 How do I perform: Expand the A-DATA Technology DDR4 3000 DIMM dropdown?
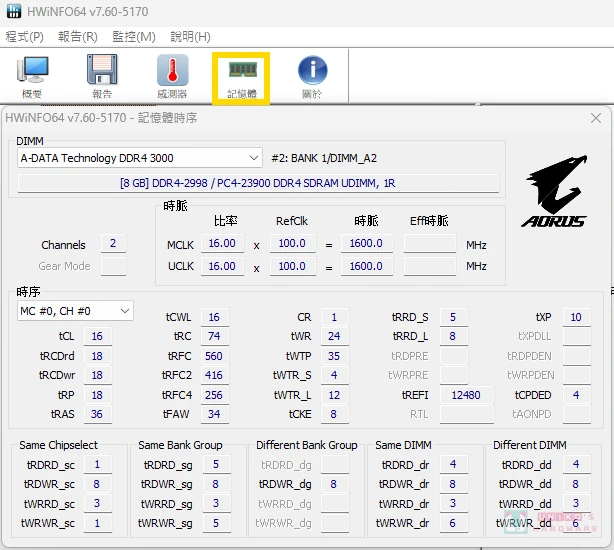click(140, 158)
